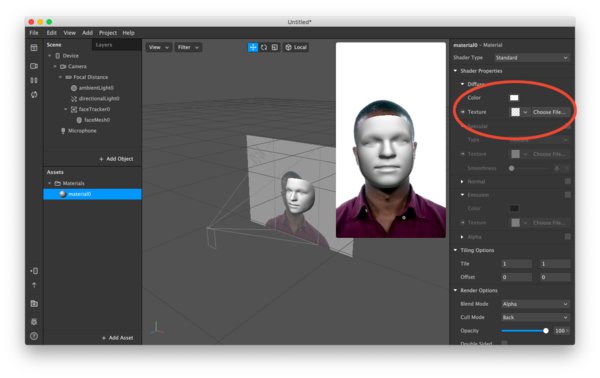Image resolution: width=600 pixels, height=378 pixels.
Task: Open the Cull Mode Back dropdown
Action: 535,317
